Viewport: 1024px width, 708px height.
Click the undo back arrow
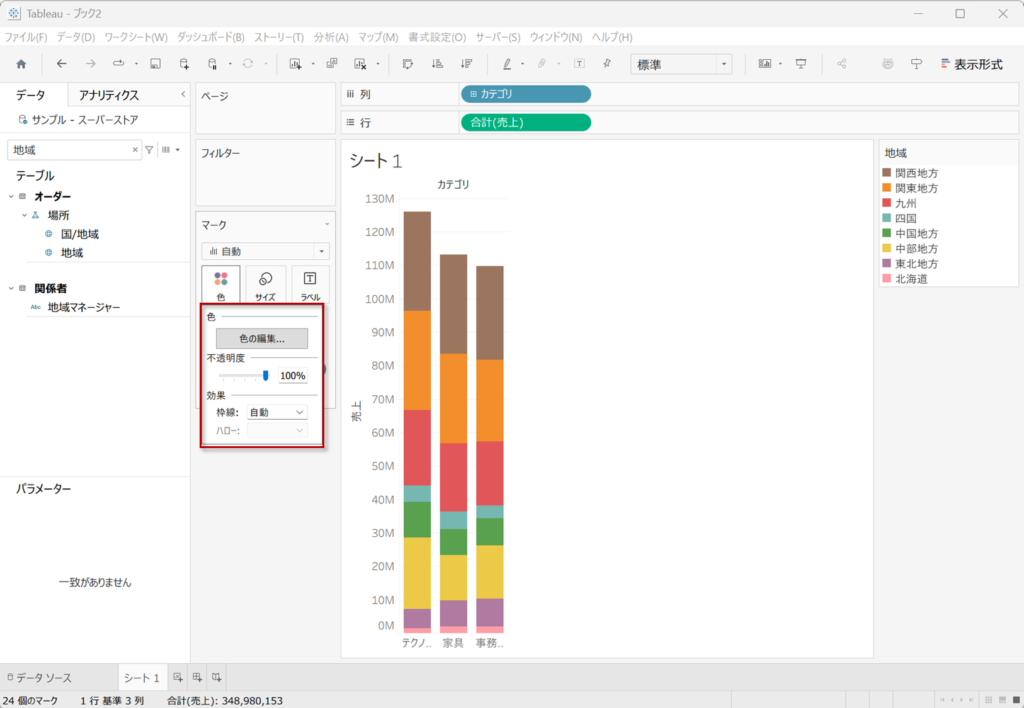[62, 64]
